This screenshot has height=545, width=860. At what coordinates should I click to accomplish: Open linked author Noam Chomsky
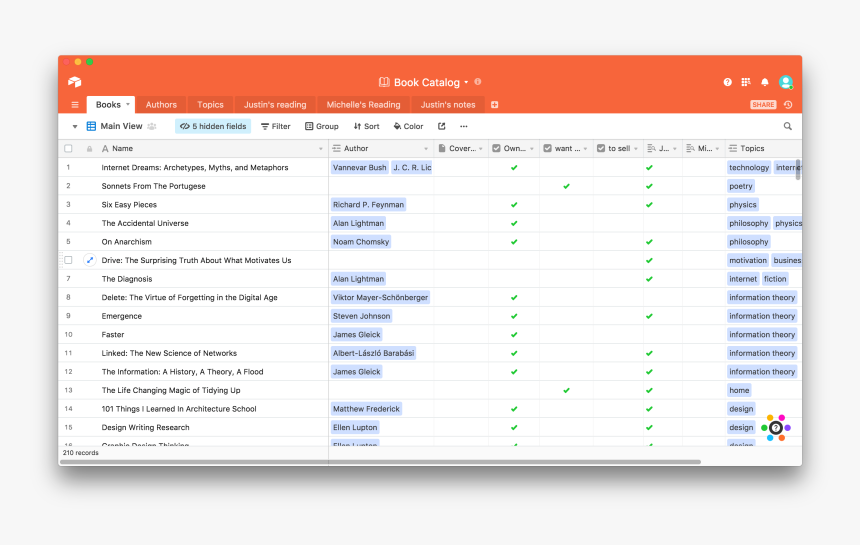pyautogui.click(x=360, y=242)
